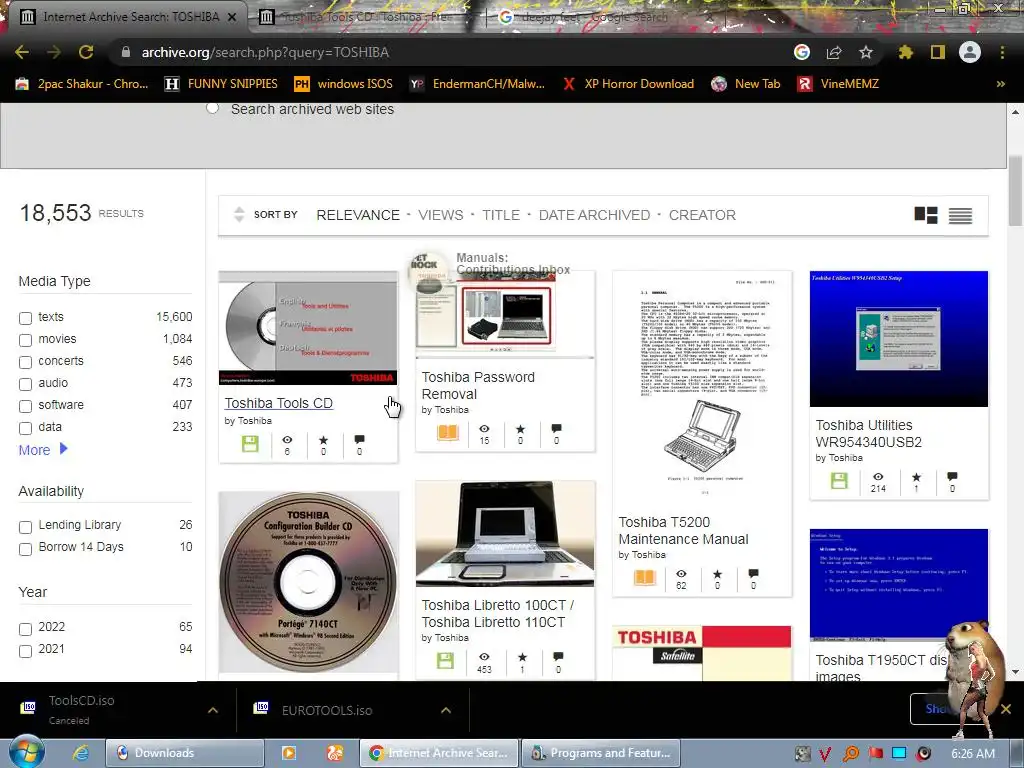Go back to the previous page
The image size is (1024, 768).
(21, 52)
